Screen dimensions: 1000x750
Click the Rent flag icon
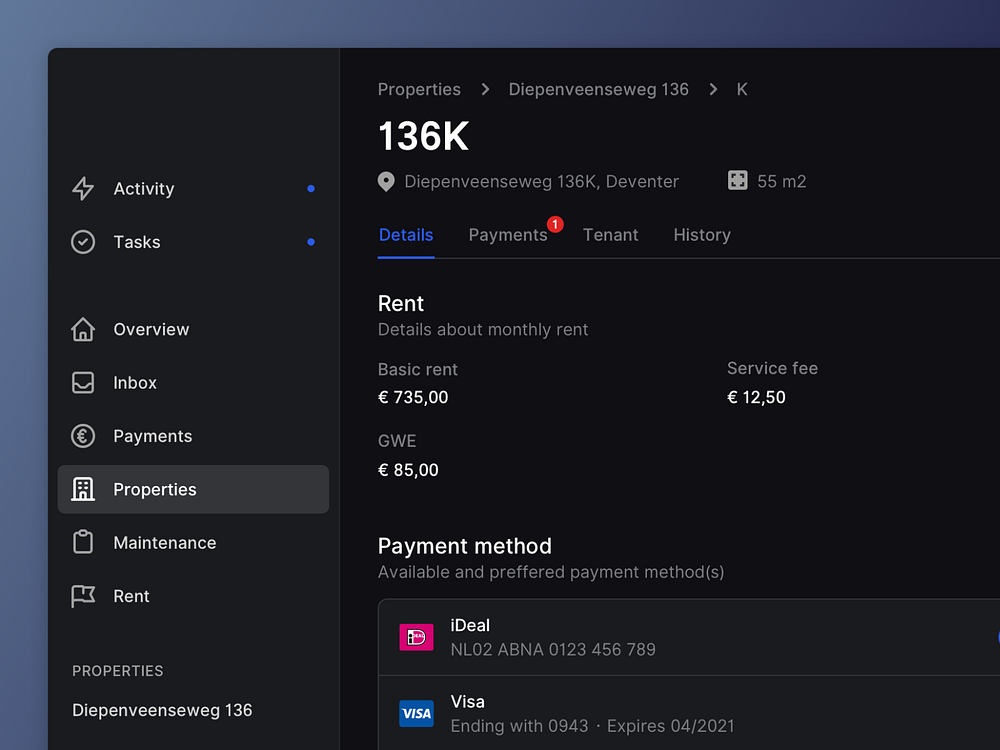(x=83, y=596)
